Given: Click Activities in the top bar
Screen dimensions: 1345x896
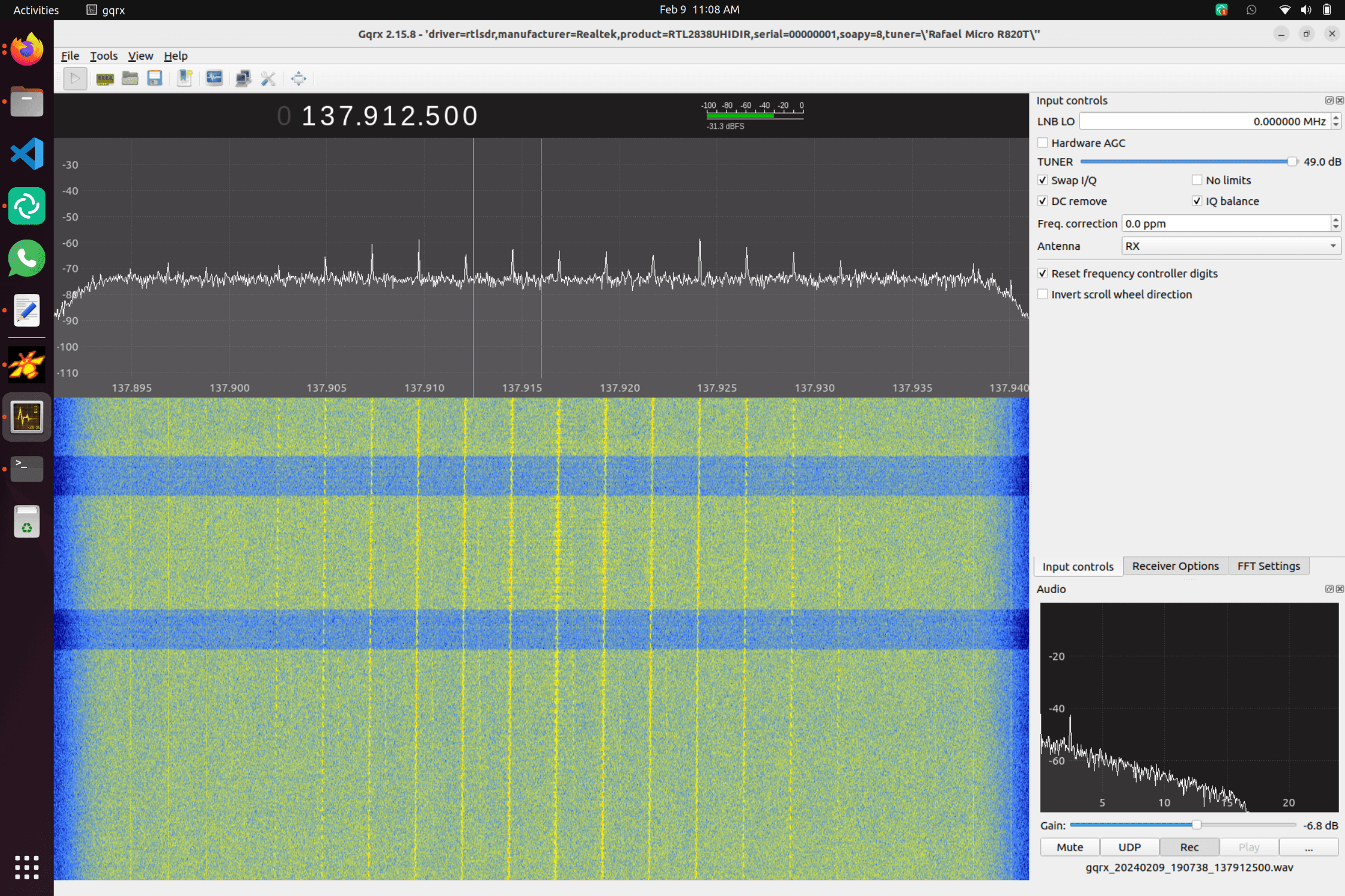Looking at the screenshot, I should [x=36, y=10].
